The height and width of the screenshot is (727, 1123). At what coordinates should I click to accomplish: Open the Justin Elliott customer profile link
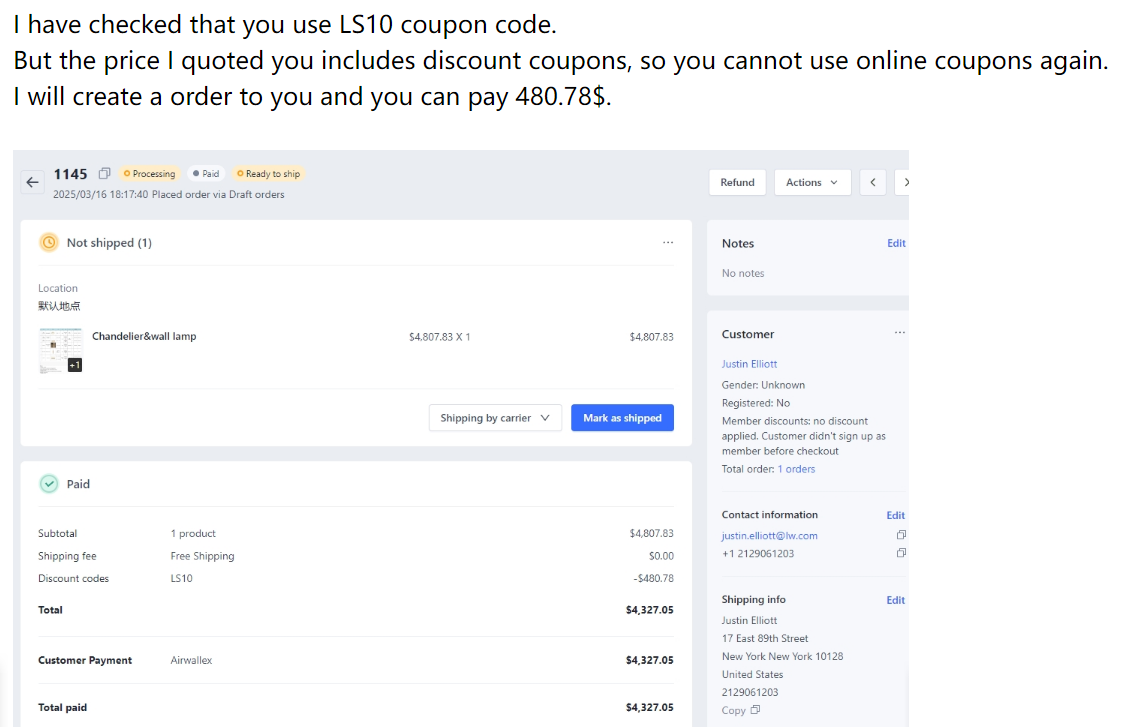(x=749, y=364)
